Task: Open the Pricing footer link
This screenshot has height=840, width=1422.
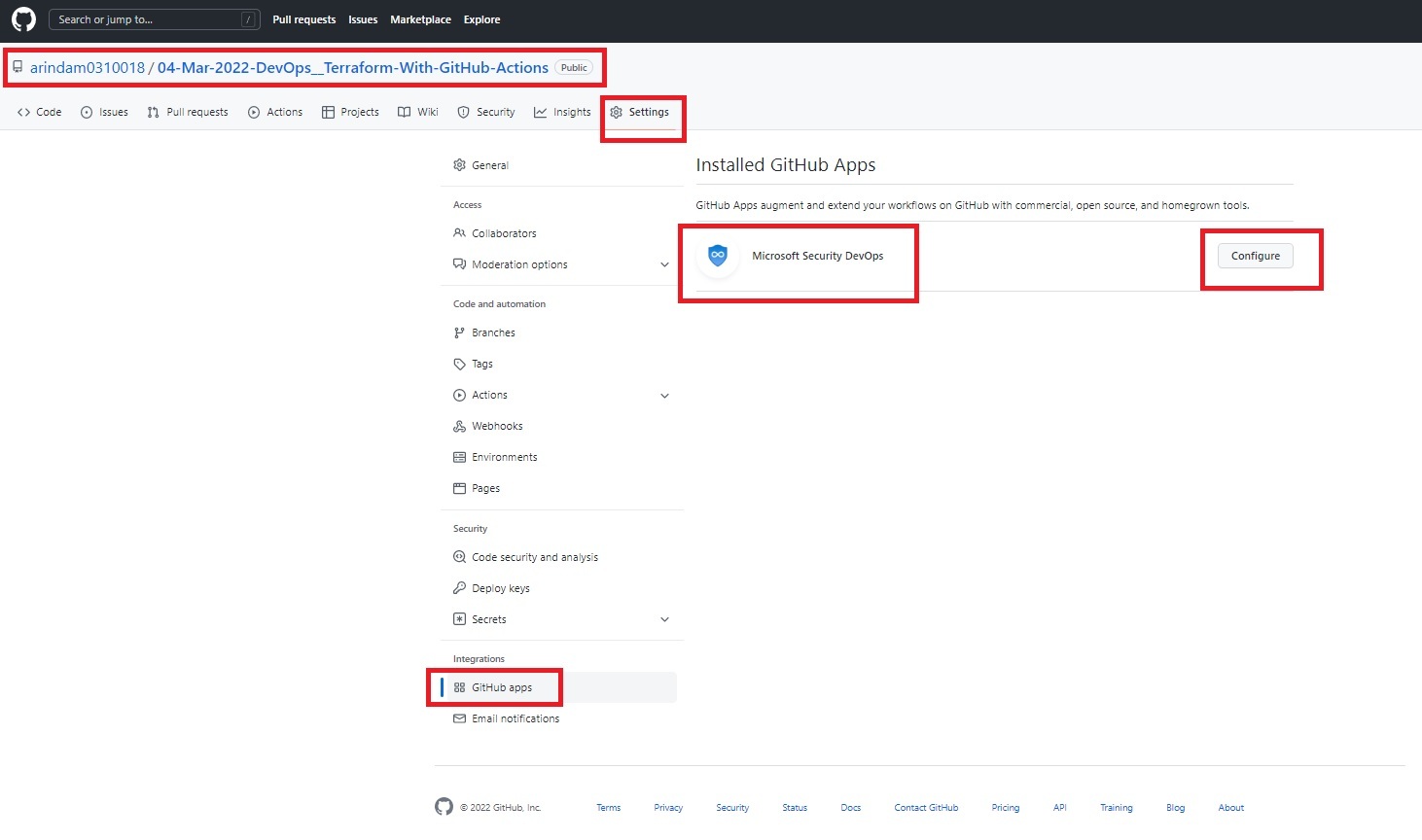Action: [x=1005, y=807]
